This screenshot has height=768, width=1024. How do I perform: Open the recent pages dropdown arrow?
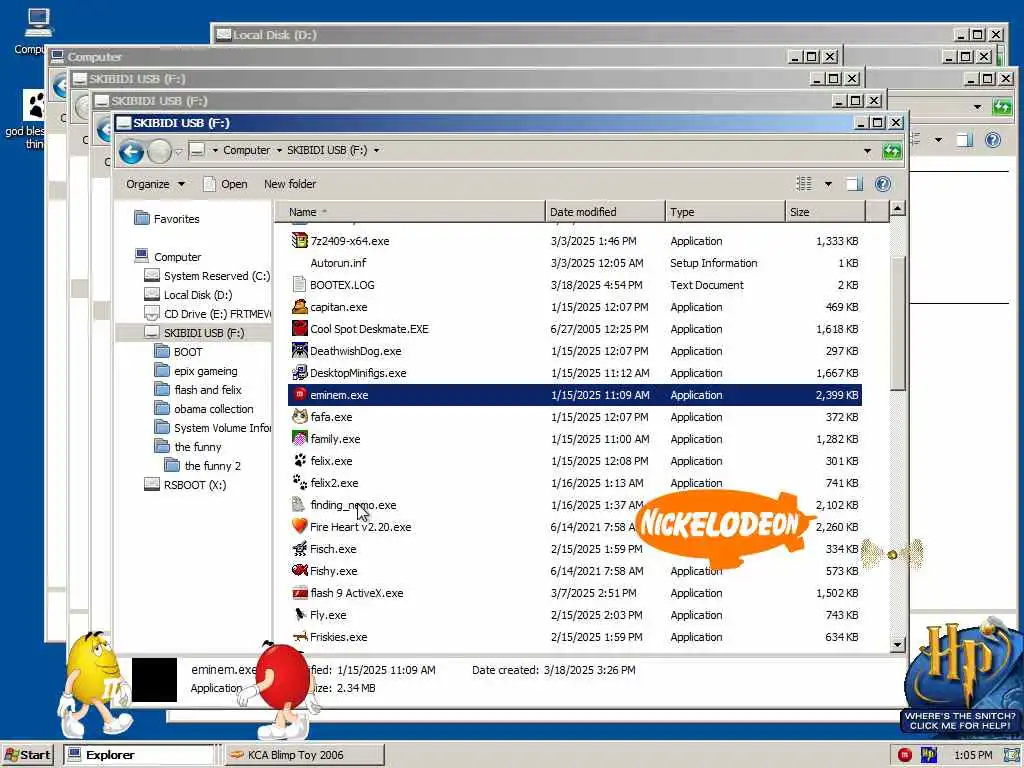point(178,152)
